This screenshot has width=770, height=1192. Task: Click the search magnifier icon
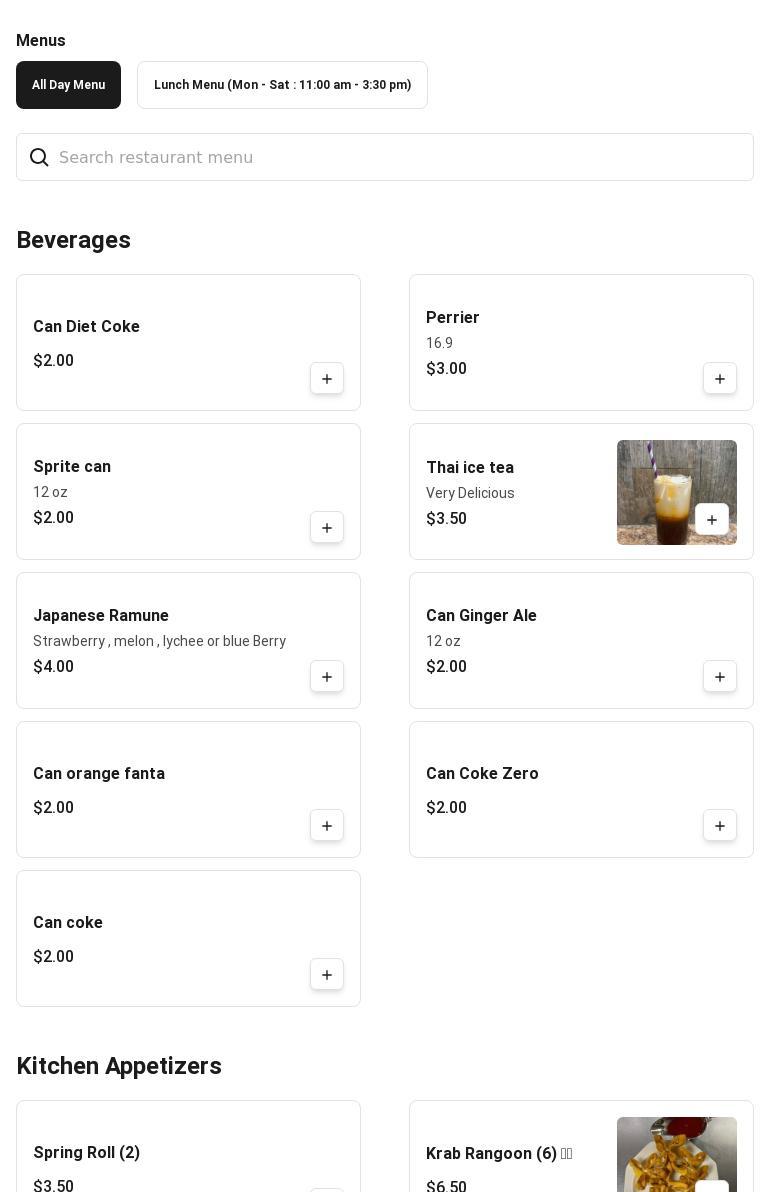point(39,158)
